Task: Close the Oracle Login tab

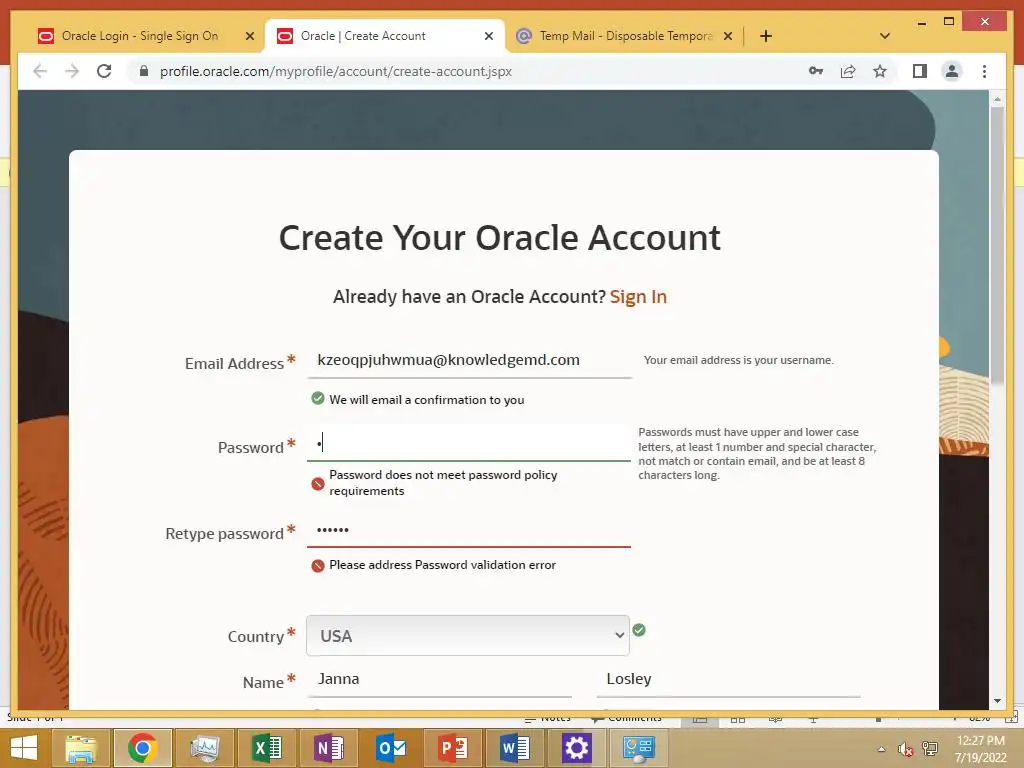Action: [x=249, y=37]
